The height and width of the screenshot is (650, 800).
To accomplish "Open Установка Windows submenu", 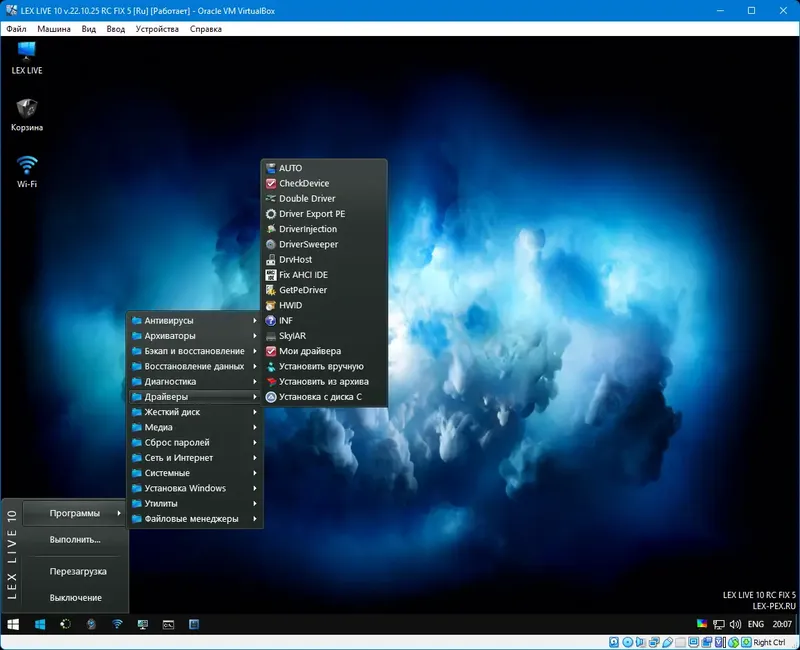I will pos(194,488).
